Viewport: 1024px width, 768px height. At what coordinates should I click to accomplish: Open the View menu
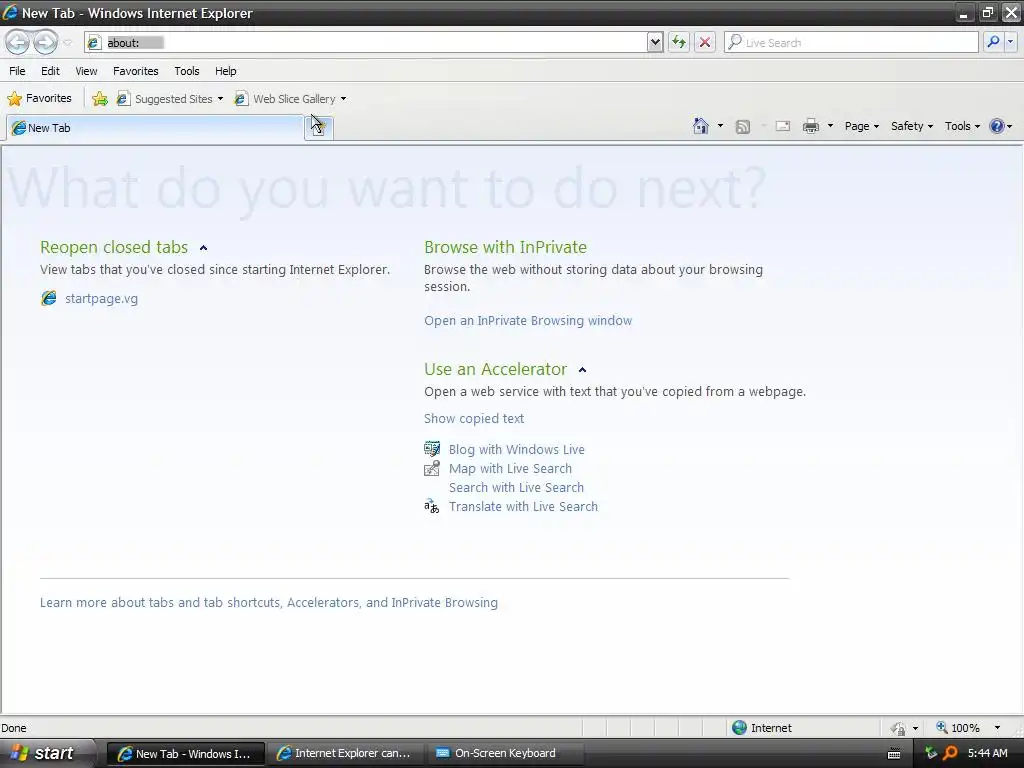[86, 71]
